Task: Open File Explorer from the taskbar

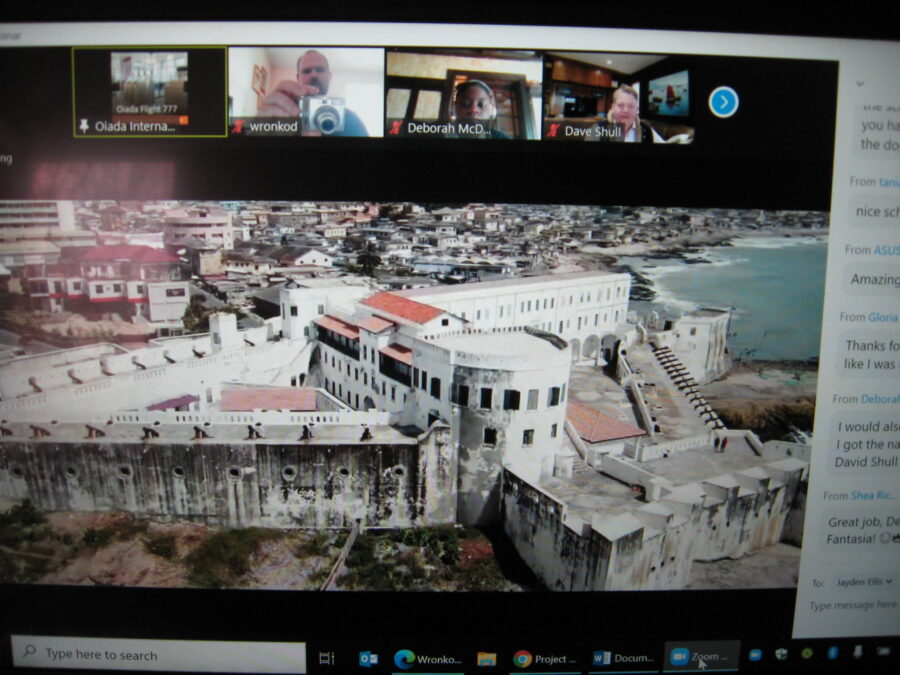Action: point(487,658)
